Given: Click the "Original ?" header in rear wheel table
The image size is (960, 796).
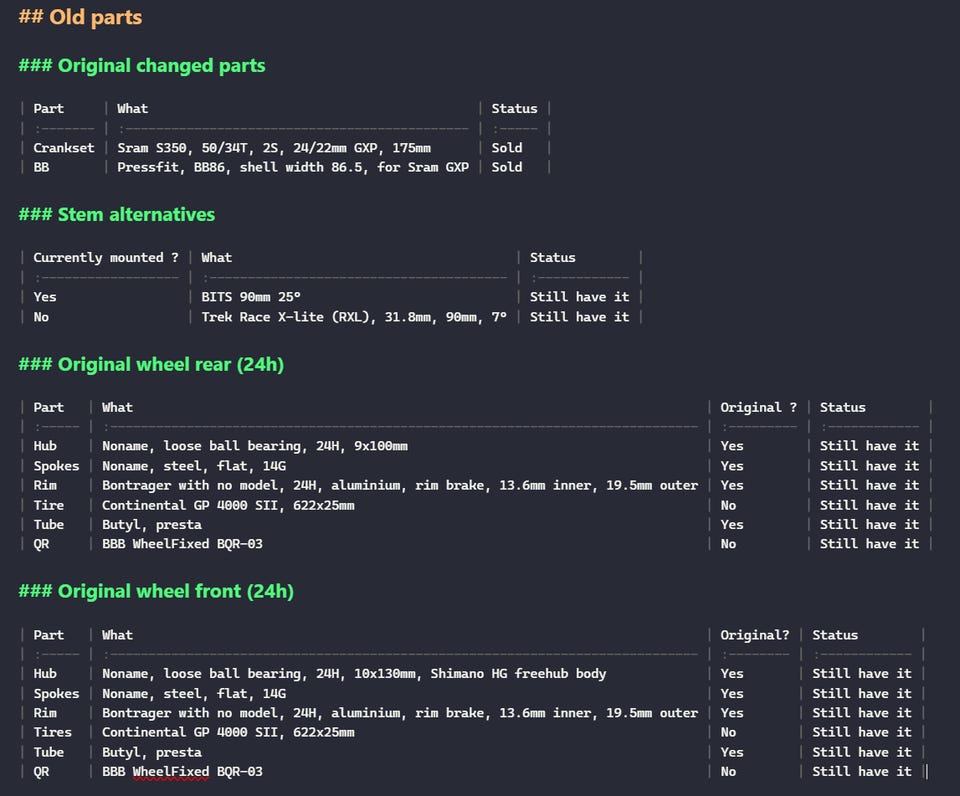Looking at the screenshot, I should (759, 408).
